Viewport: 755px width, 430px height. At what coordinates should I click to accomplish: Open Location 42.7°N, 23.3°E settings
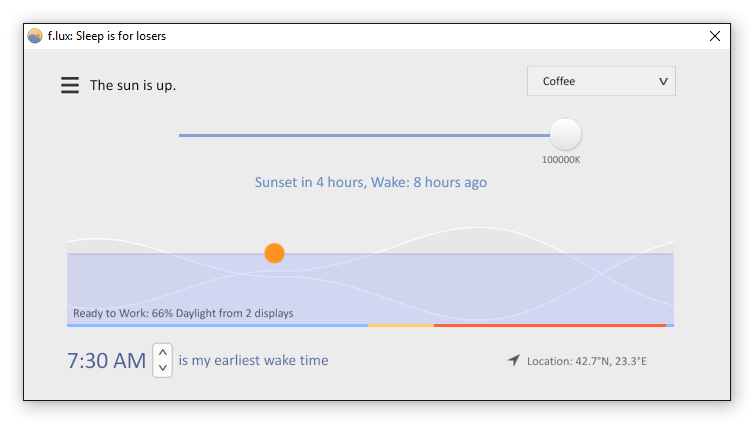pyautogui.click(x=586, y=361)
